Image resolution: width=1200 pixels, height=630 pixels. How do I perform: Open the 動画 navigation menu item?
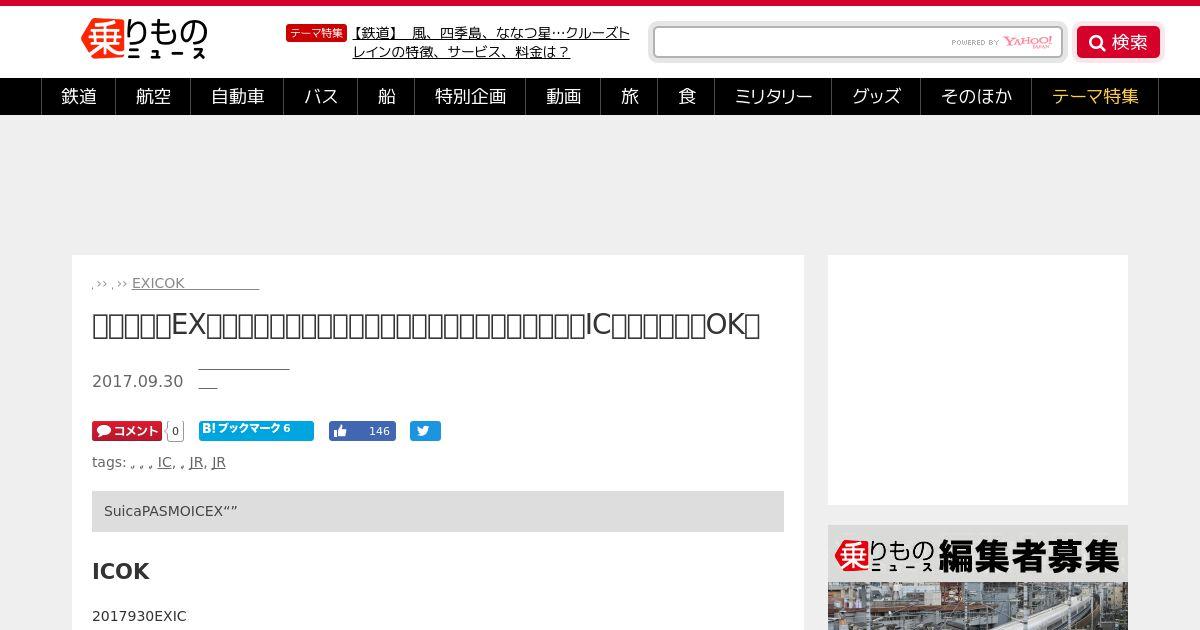[563, 96]
